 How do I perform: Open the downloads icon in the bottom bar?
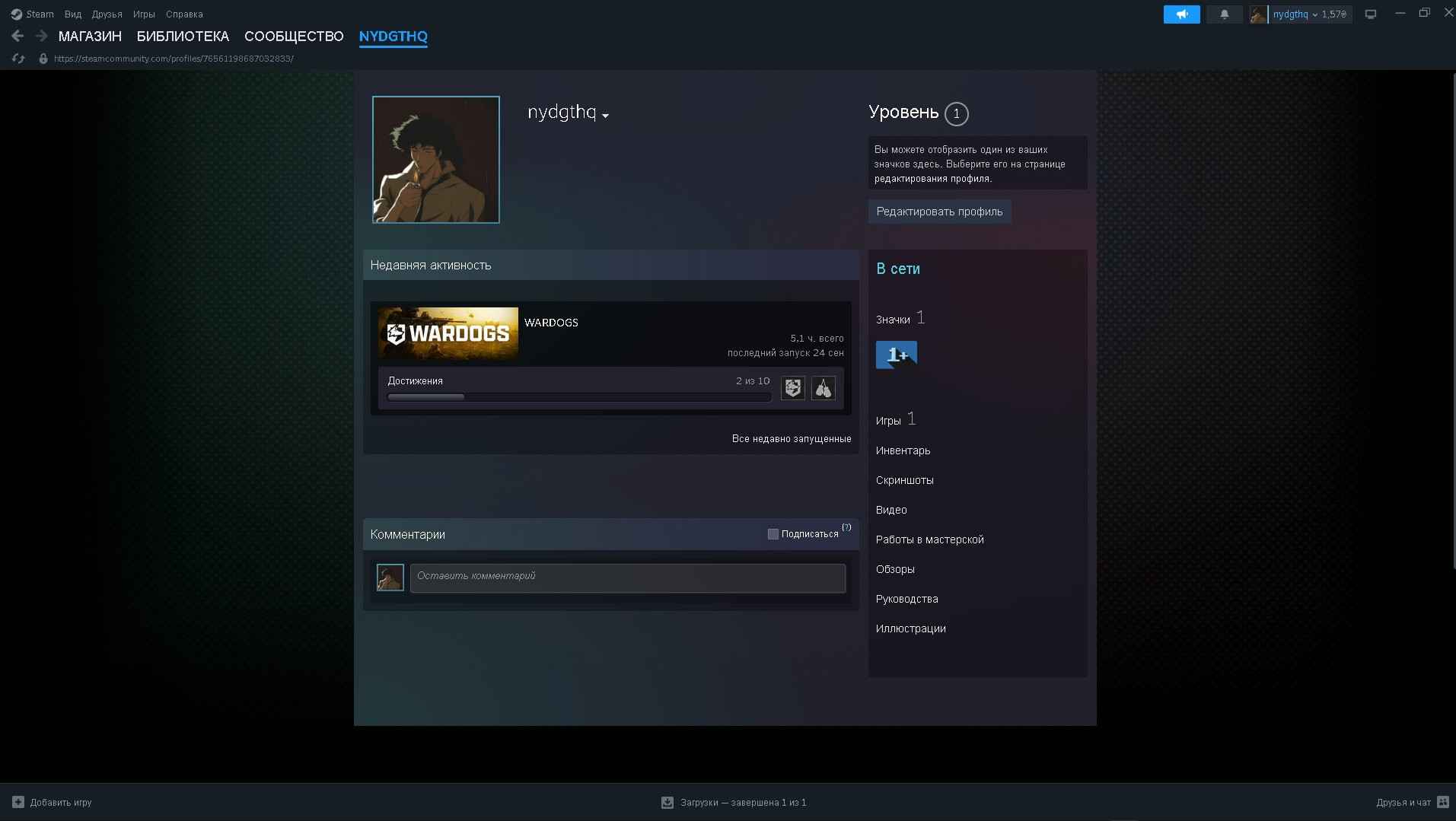667,802
